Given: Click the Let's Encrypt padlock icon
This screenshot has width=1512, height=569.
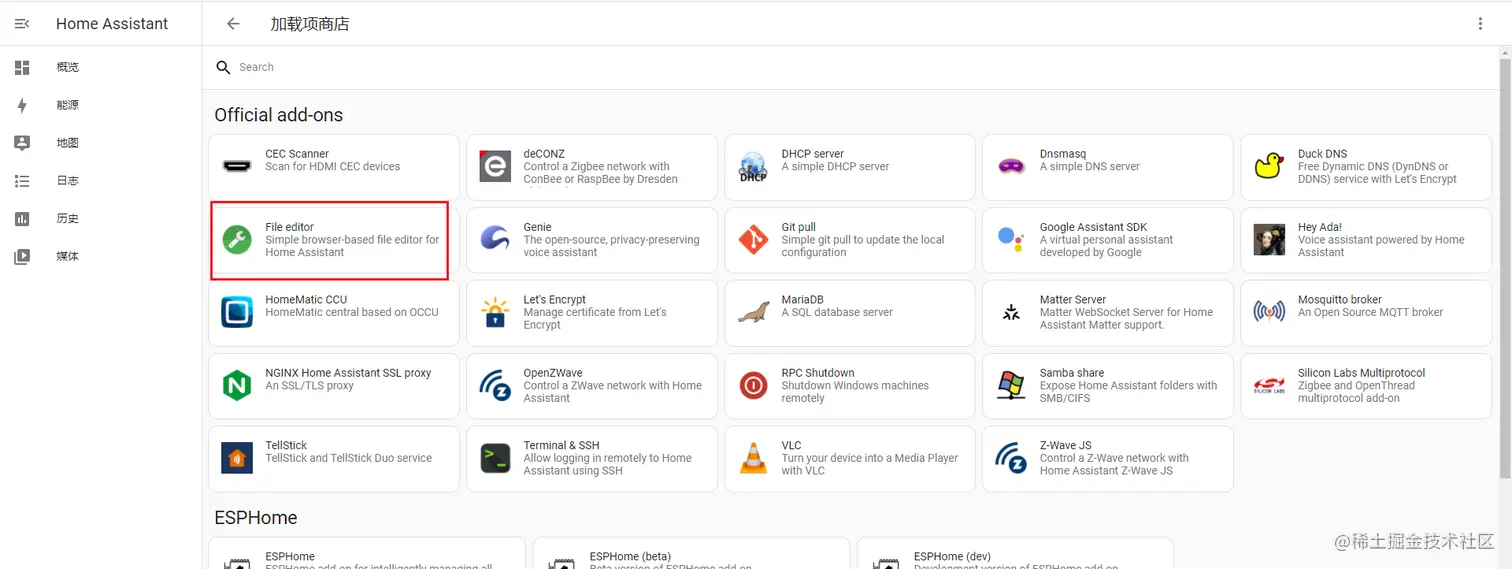Looking at the screenshot, I should 495,312.
